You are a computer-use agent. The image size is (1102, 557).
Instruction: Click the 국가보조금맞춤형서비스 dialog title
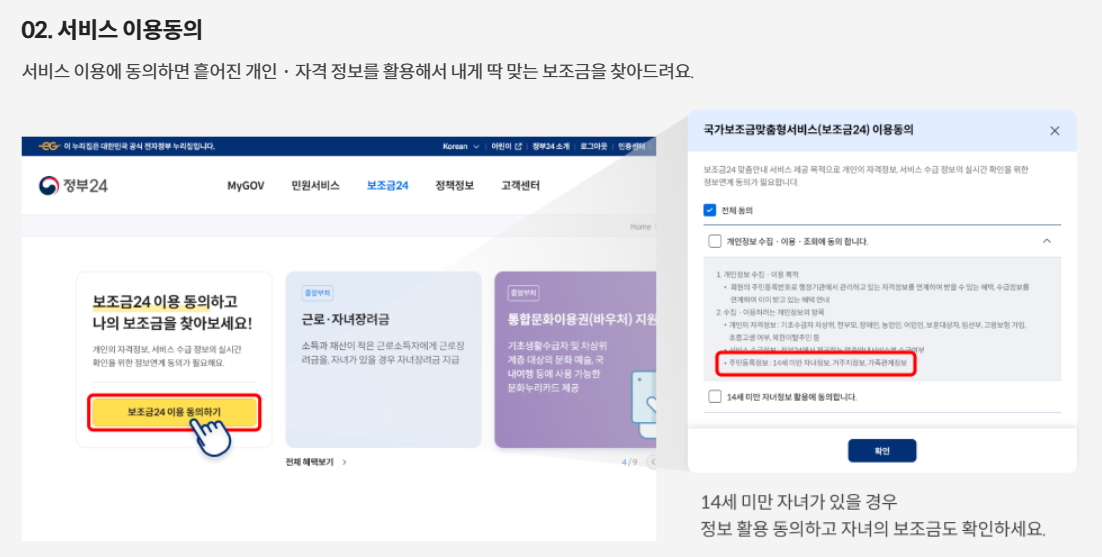(808, 130)
